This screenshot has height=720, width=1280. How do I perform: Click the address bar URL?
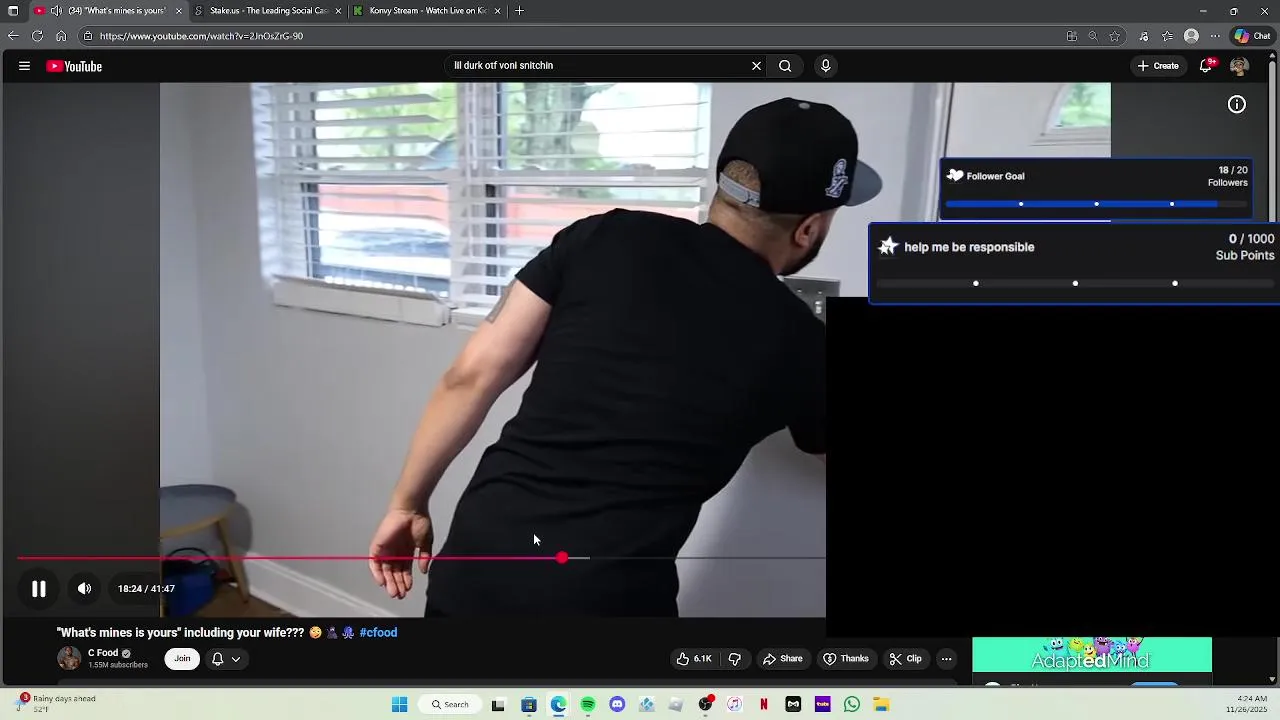click(201, 36)
